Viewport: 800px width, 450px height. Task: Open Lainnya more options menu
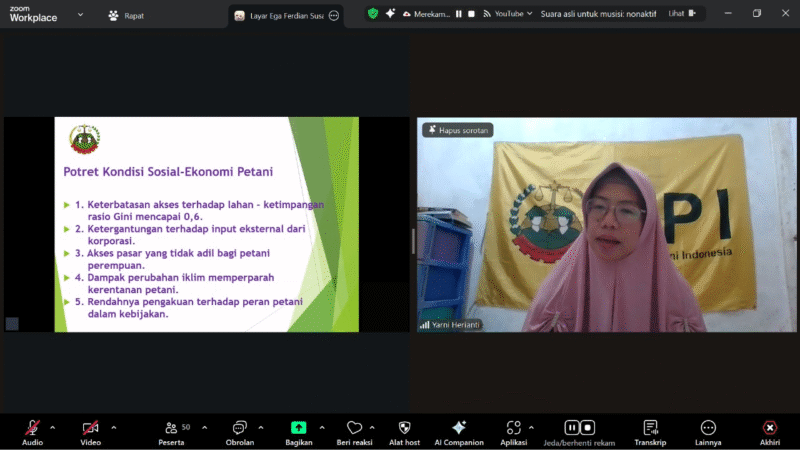708,428
